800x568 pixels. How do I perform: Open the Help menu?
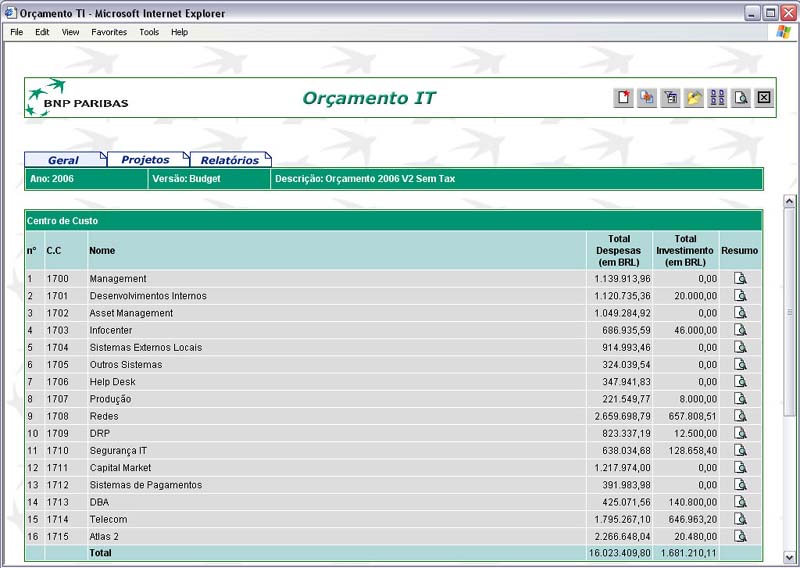pyautogui.click(x=179, y=32)
